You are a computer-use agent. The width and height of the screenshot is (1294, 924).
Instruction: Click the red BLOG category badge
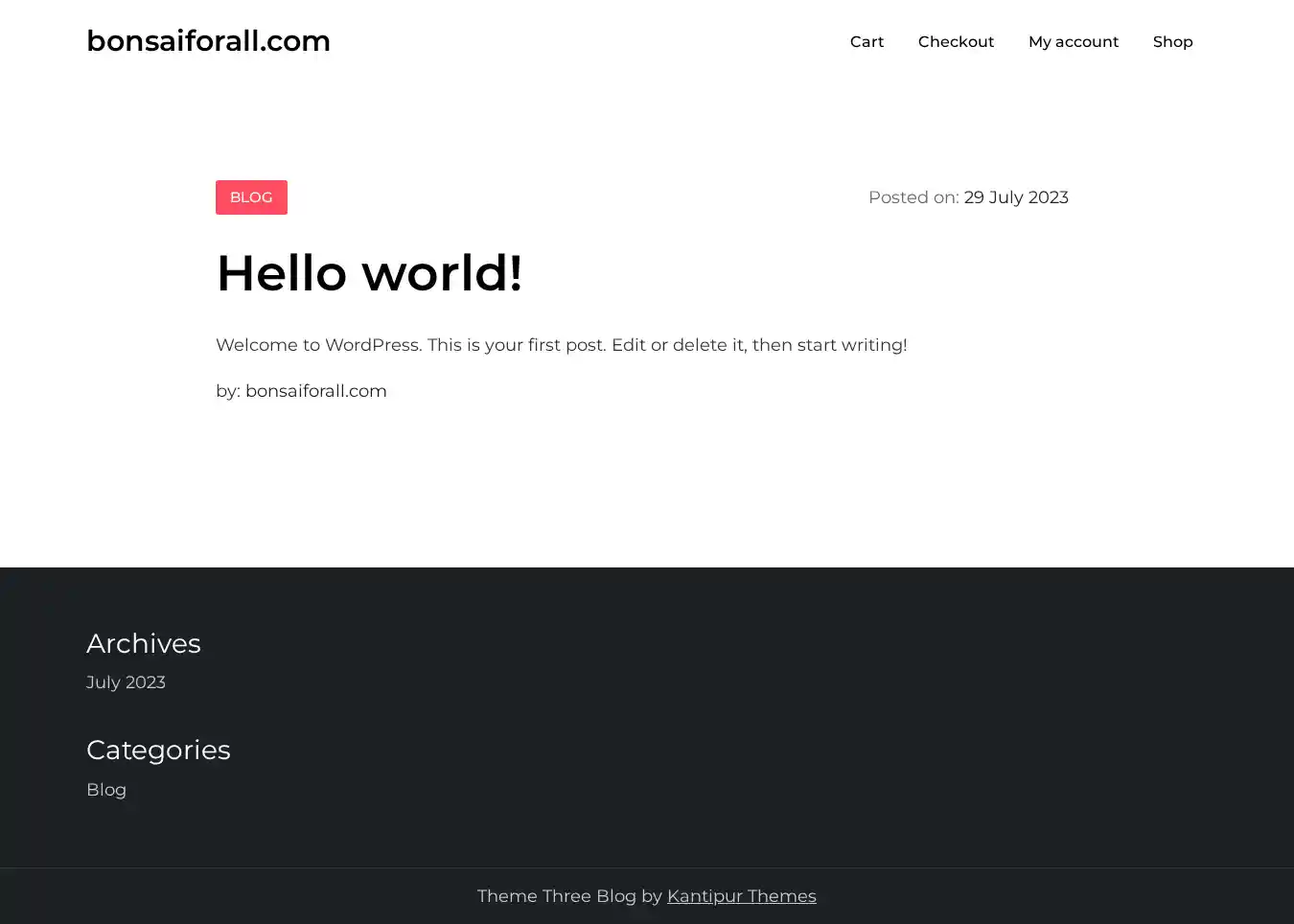click(251, 197)
